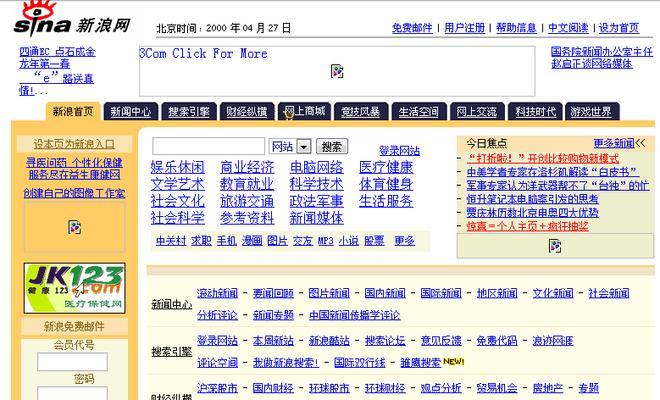The width and height of the screenshot is (660, 400).
Task: Click the 股票 hot keyword link
Action: pyautogui.click(x=374, y=241)
